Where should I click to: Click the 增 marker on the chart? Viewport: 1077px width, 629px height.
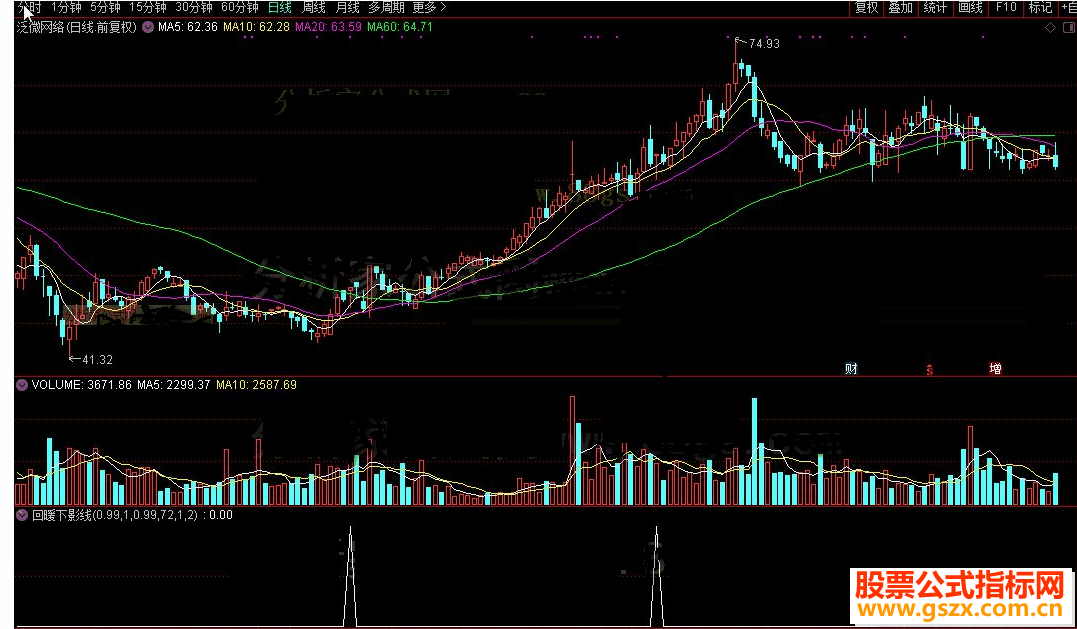click(995, 369)
